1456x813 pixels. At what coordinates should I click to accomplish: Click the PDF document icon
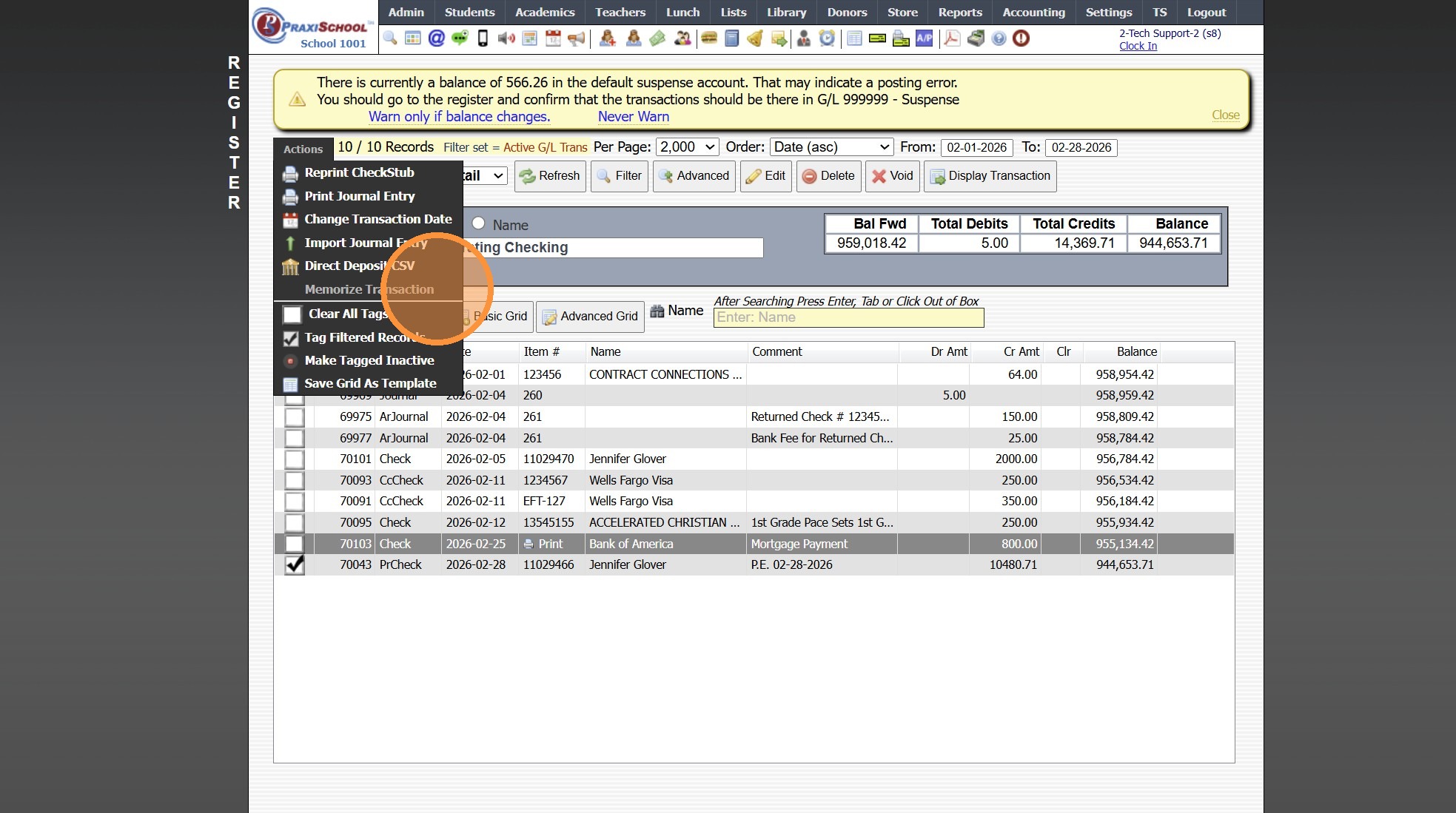click(952, 38)
